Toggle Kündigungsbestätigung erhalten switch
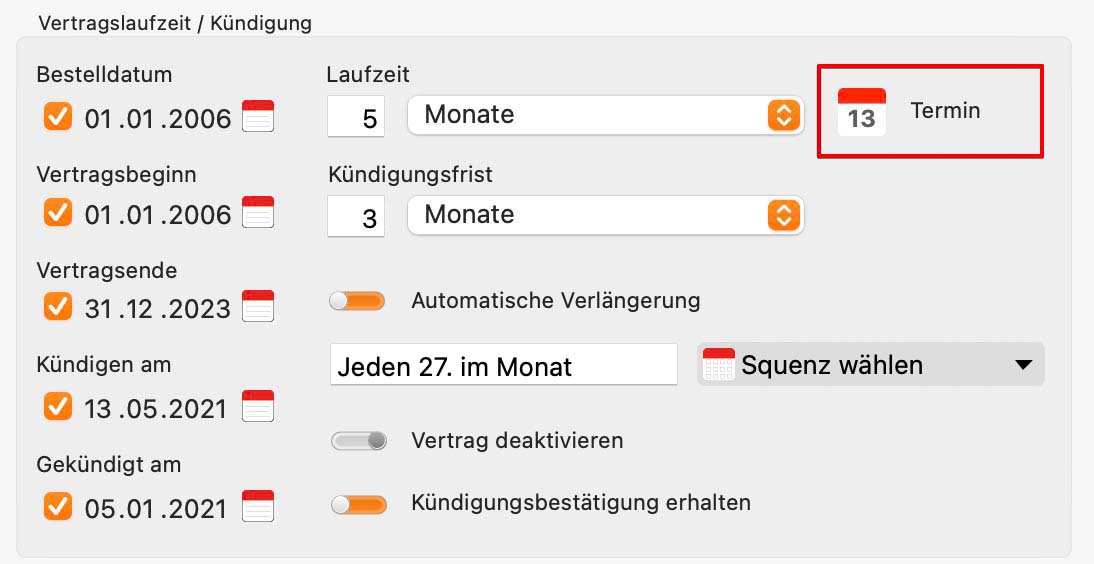This screenshot has width=1094, height=564. click(359, 504)
